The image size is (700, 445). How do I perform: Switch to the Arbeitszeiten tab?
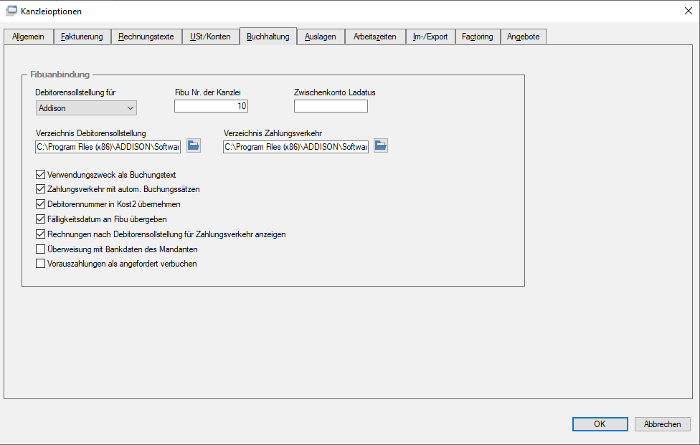[x=375, y=37]
